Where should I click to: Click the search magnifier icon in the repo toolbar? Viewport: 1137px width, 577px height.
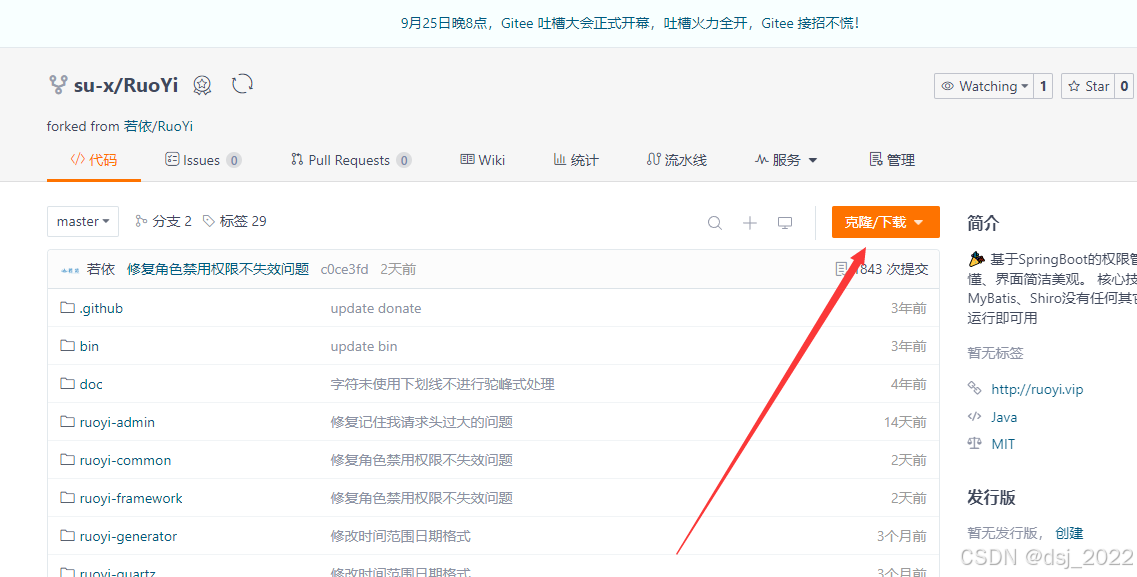click(715, 223)
